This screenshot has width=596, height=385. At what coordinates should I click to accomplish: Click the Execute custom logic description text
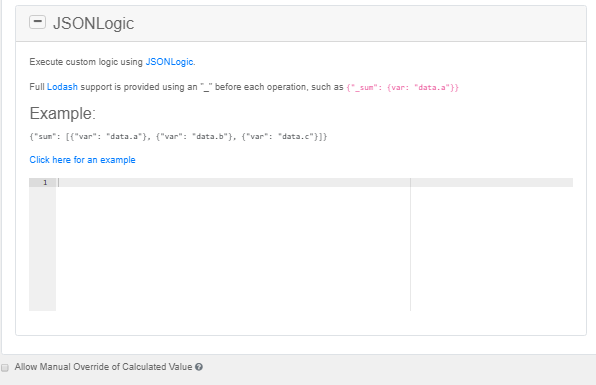86,62
